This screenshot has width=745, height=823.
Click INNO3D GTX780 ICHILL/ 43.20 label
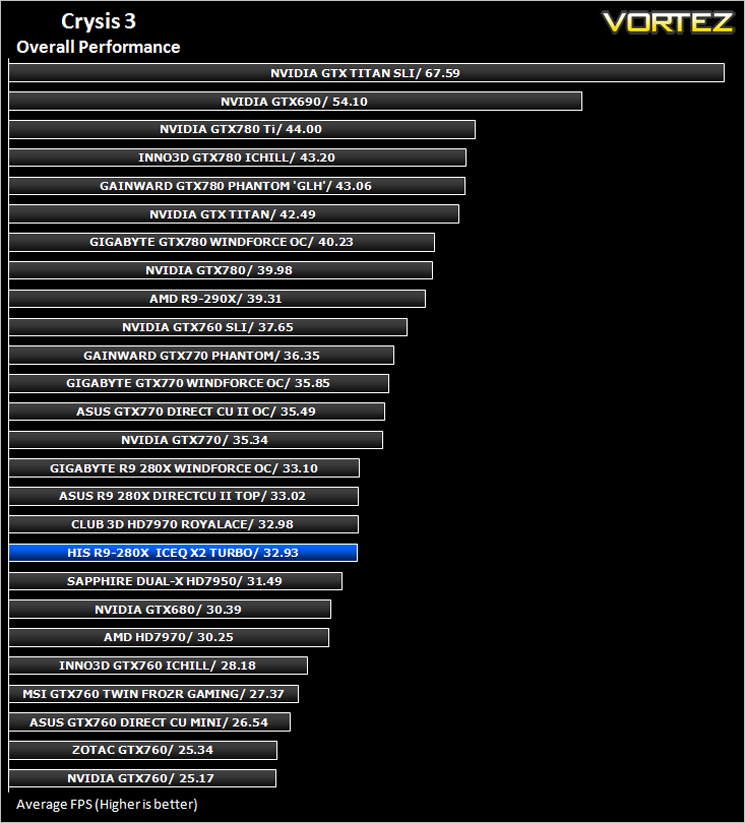click(x=237, y=157)
